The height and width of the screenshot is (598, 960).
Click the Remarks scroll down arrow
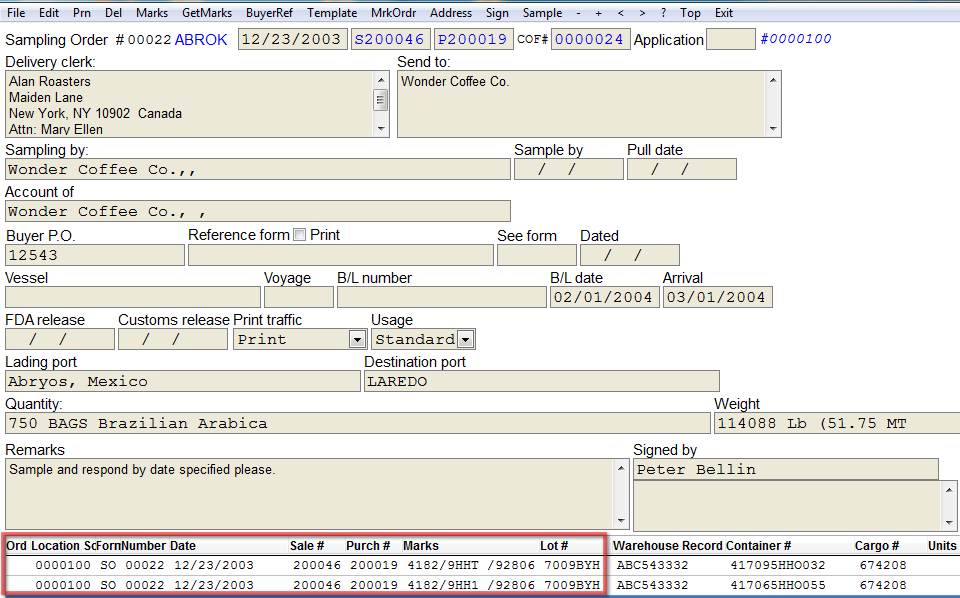tap(621, 521)
